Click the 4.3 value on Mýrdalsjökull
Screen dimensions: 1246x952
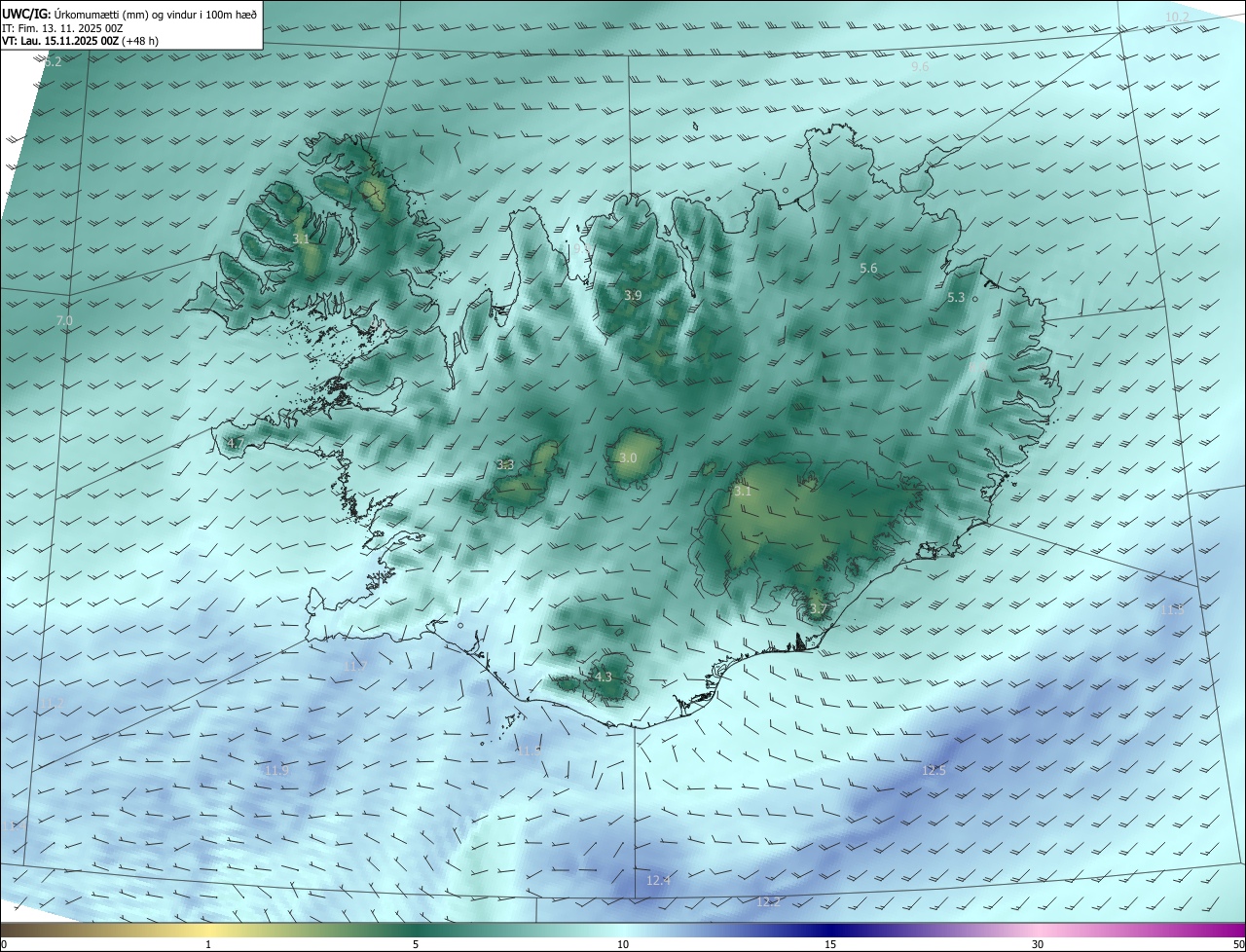point(604,677)
